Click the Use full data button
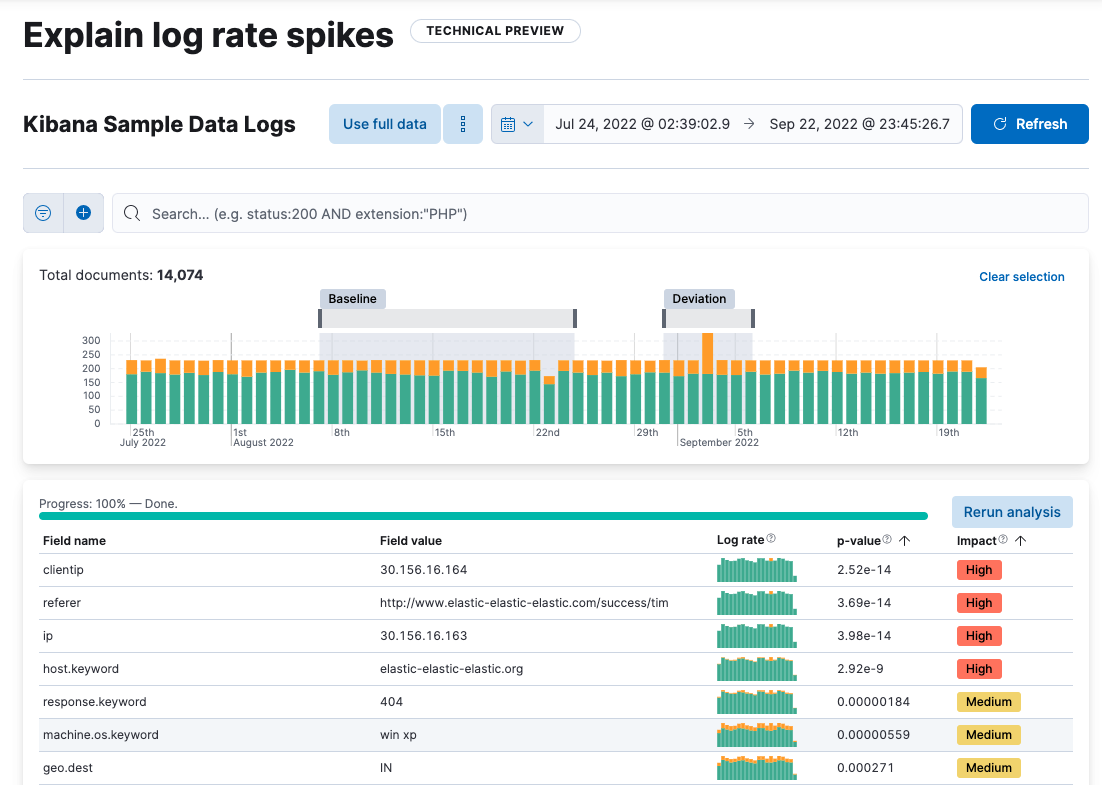Viewport: 1102px width, 785px height. click(x=384, y=123)
